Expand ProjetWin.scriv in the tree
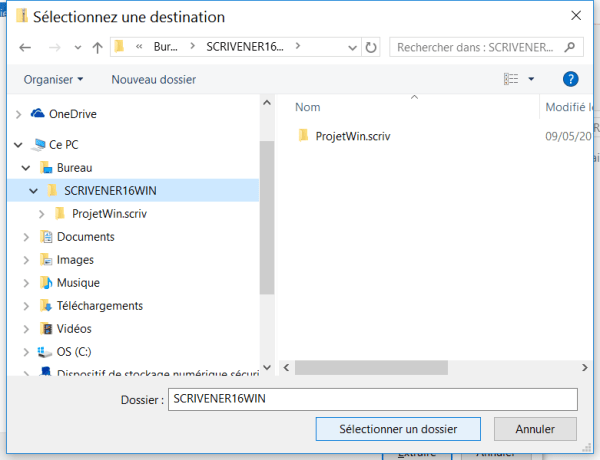The width and height of the screenshot is (600, 460). [x=41, y=214]
